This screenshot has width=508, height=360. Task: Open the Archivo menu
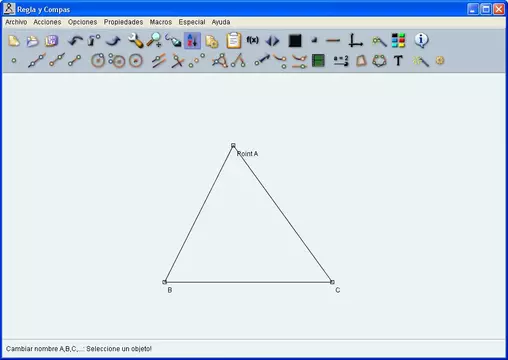pos(16,22)
